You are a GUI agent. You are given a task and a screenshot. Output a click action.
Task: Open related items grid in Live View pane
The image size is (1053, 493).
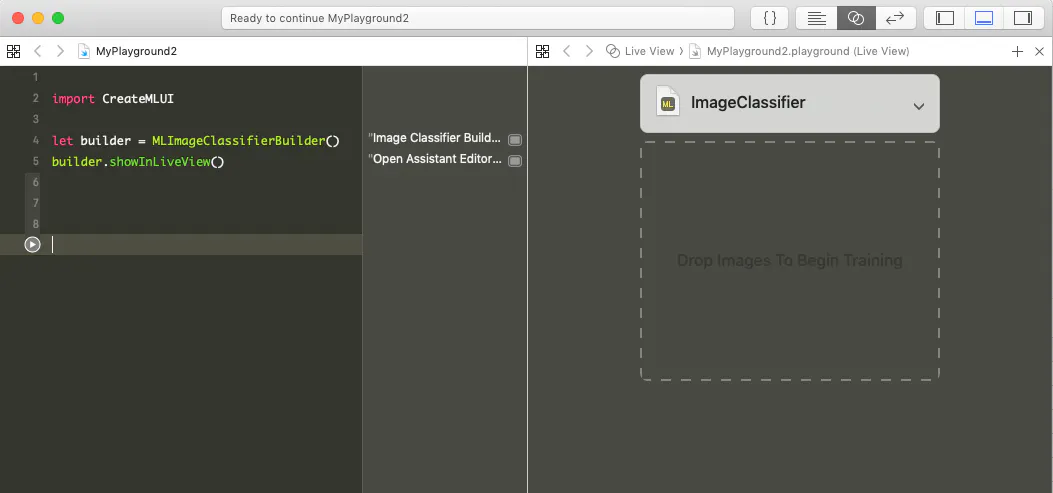click(543, 51)
